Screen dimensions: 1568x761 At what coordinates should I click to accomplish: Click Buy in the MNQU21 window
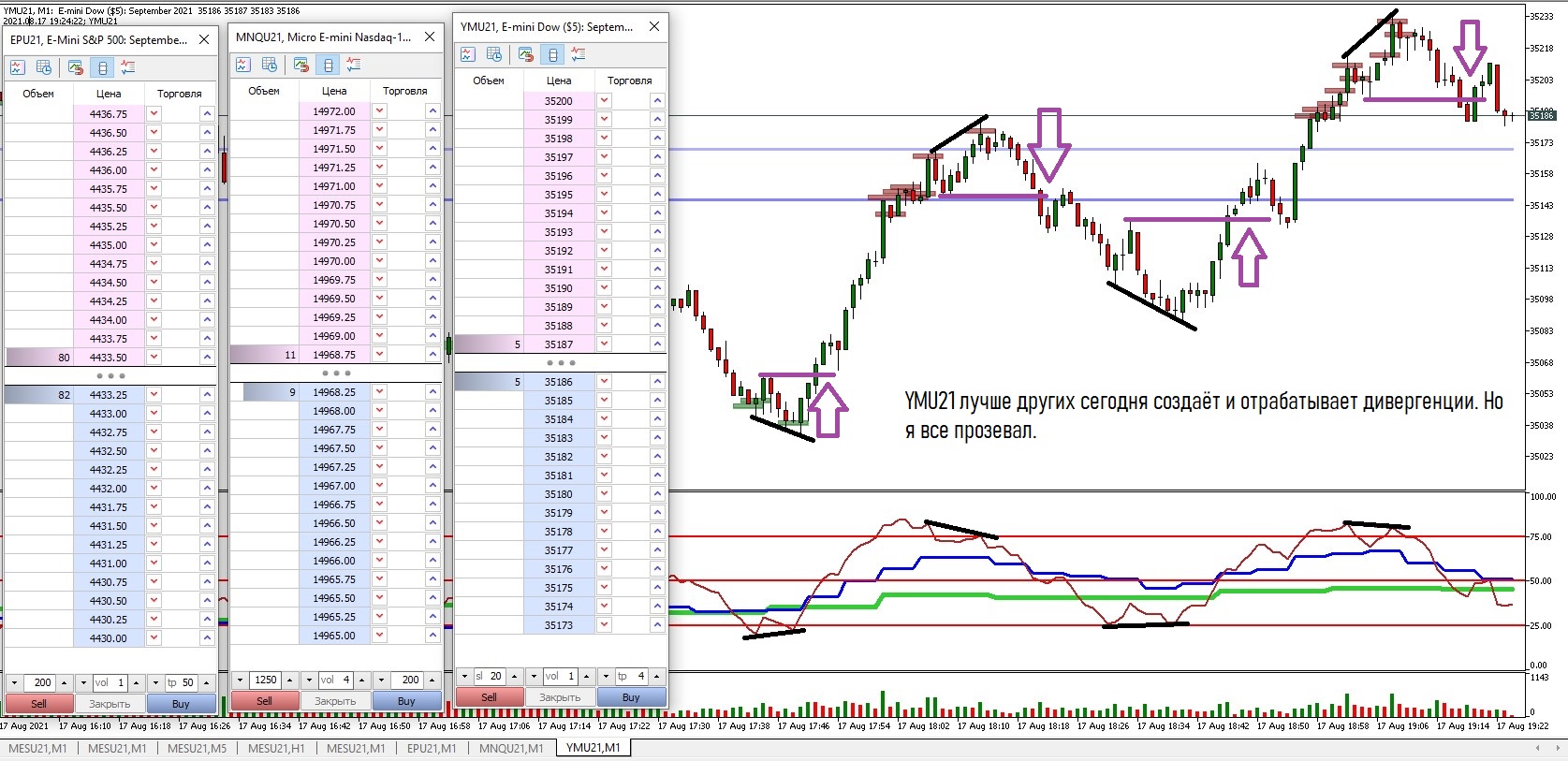tap(406, 701)
